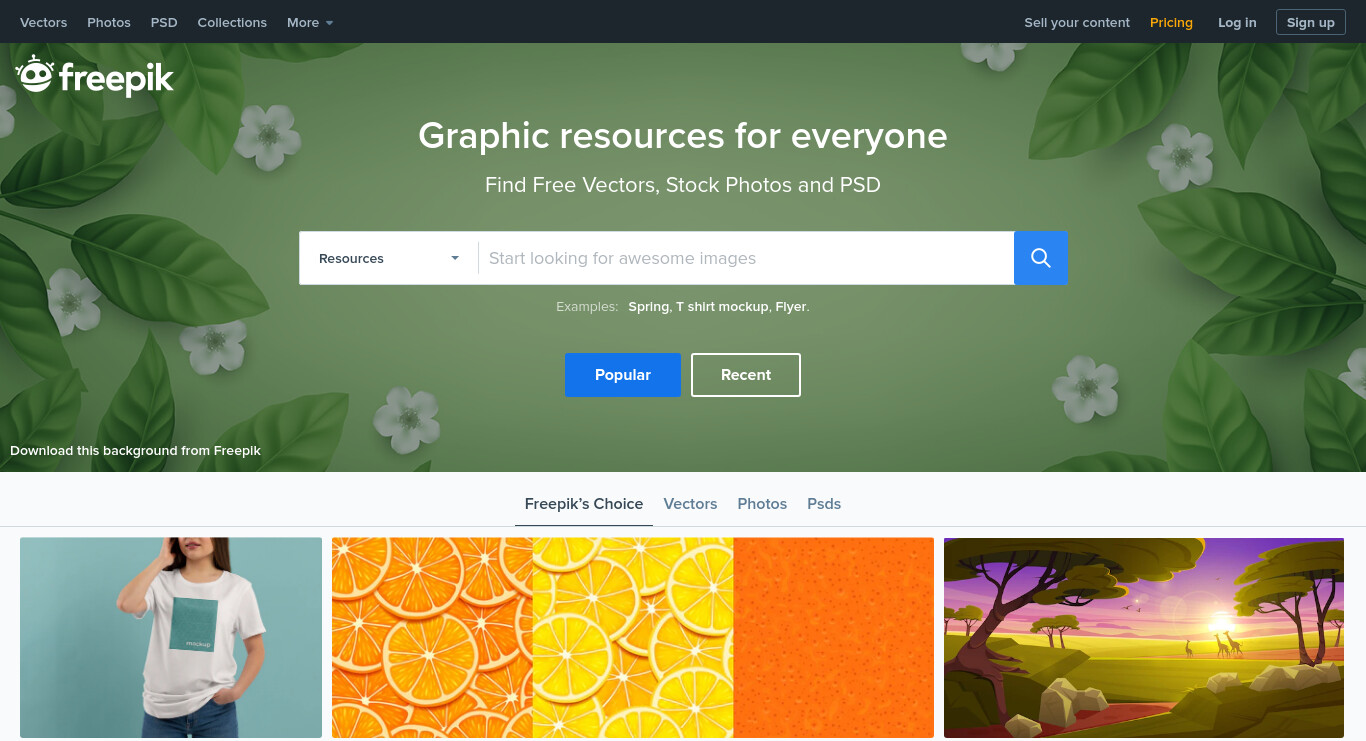The image size is (1366, 741).
Task: Click the Freepik logo
Action: coord(95,76)
